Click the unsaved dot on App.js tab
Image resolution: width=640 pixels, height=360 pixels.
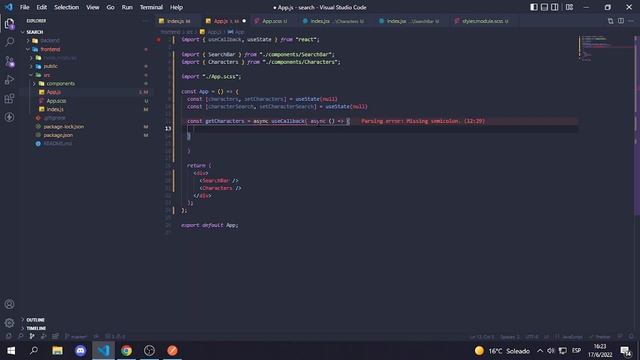[x=244, y=21]
